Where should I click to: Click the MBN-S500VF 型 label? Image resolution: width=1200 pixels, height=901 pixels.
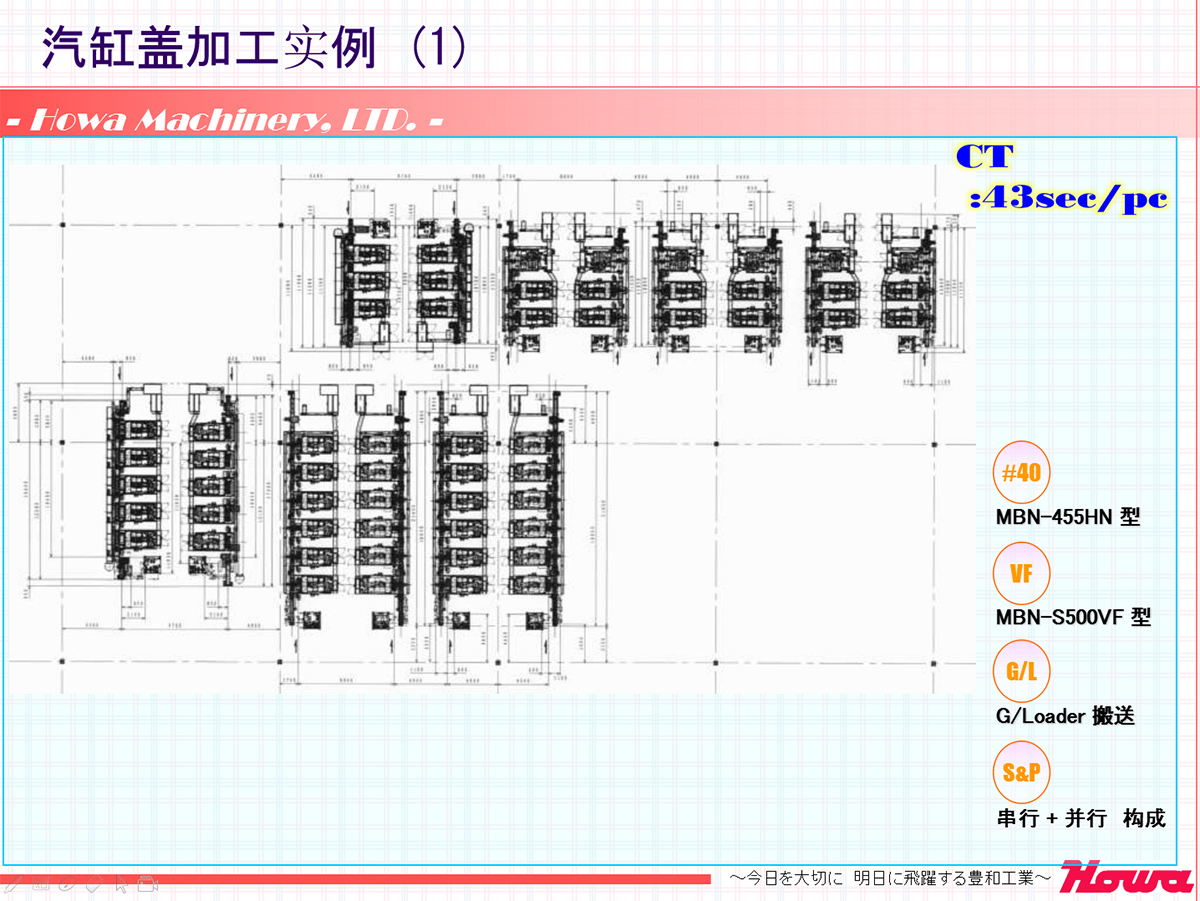click(1073, 617)
